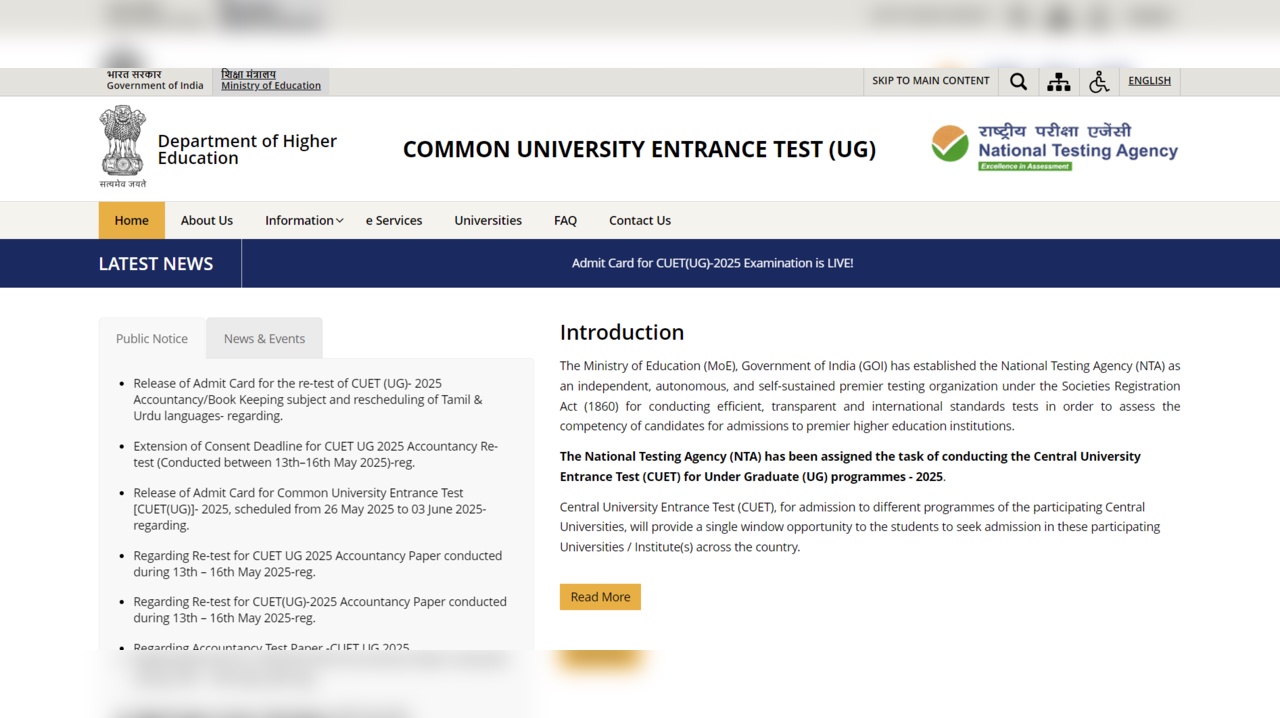Screen dimensions: 1280x718
Task: Click Skip to Main Content link
Action: click(x=931, y=81)
